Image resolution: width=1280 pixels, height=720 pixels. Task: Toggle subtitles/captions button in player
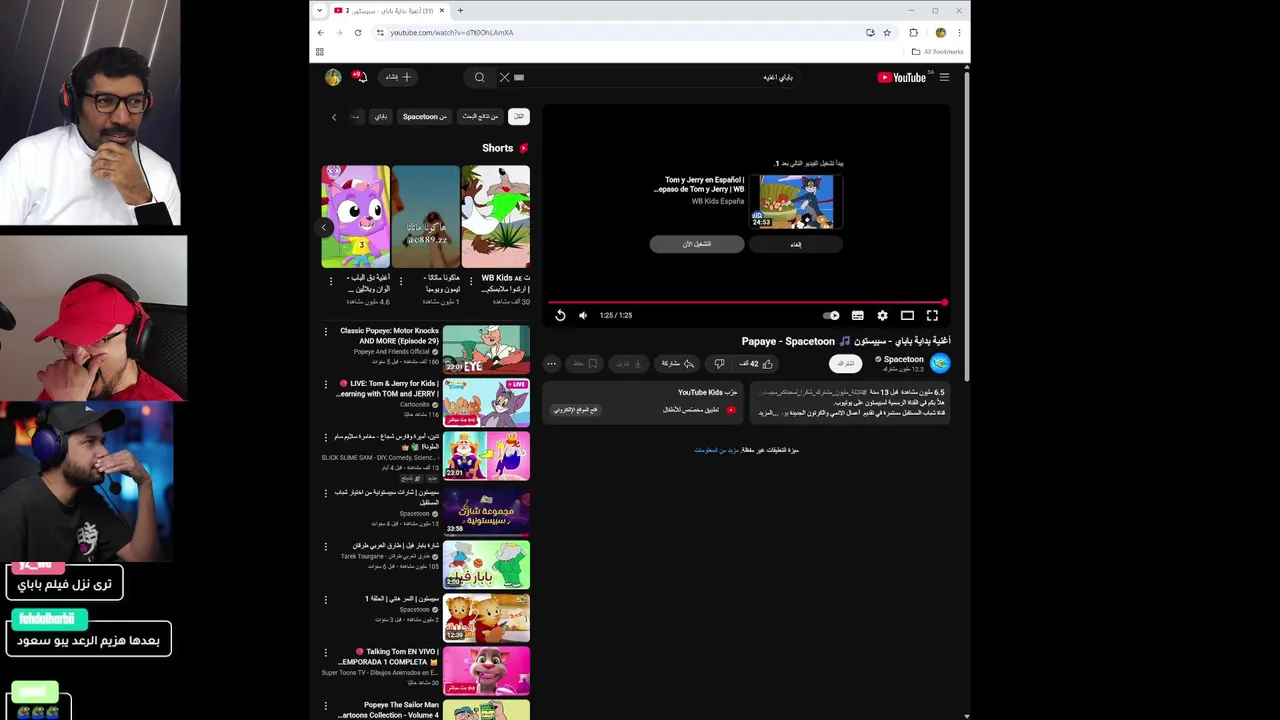pyautogui.click(x=857, y=315)
